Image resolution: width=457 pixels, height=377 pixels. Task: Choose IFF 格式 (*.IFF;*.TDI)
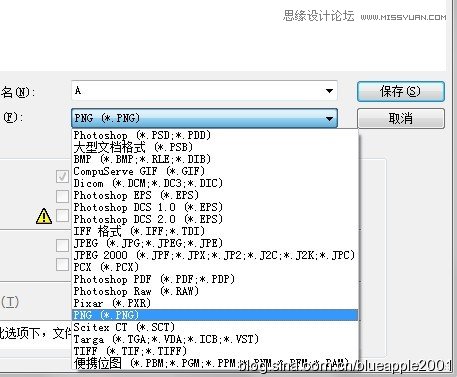click(215, 231)
